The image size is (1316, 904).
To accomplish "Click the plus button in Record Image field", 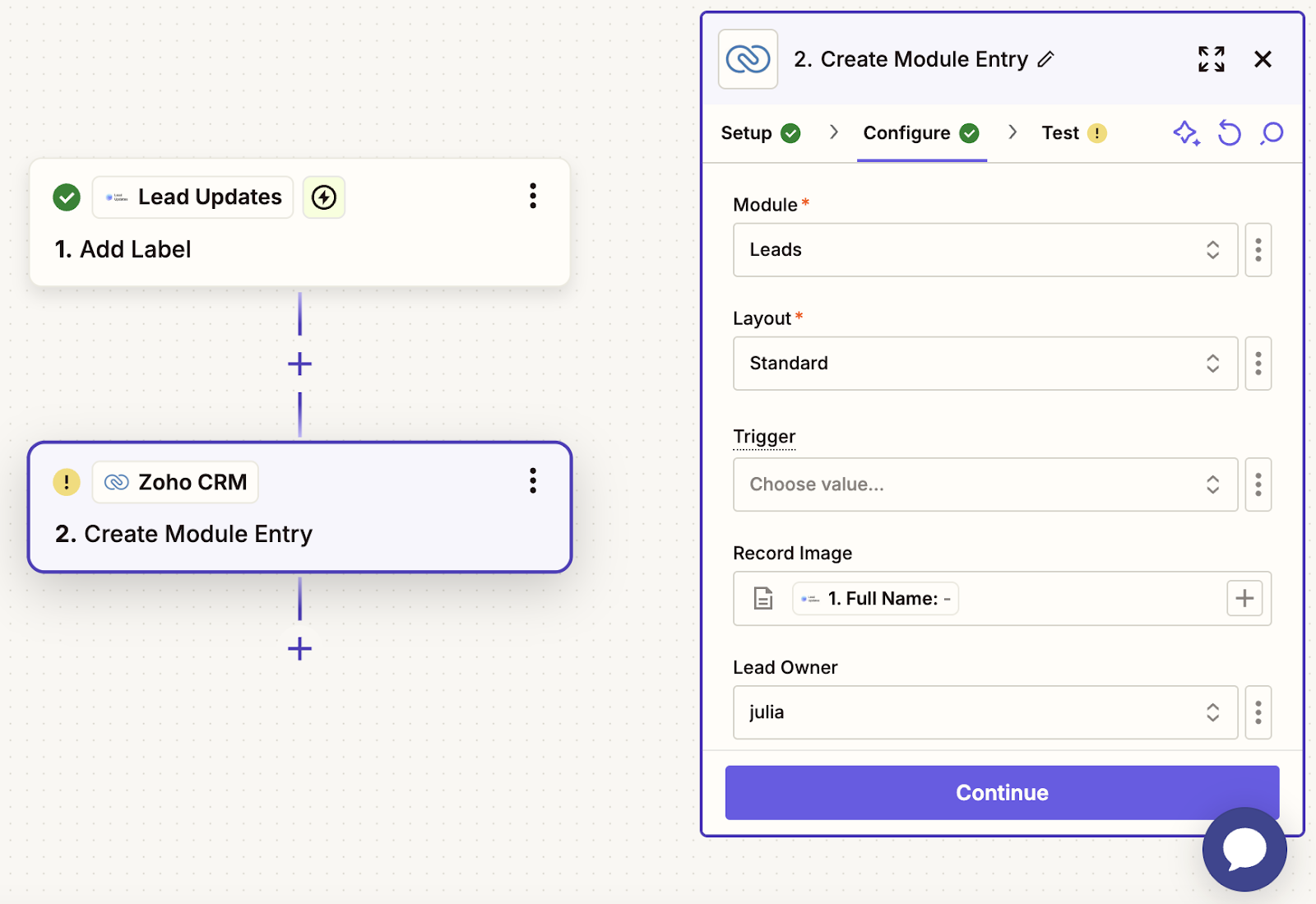I will click(x=1244, y=598).
